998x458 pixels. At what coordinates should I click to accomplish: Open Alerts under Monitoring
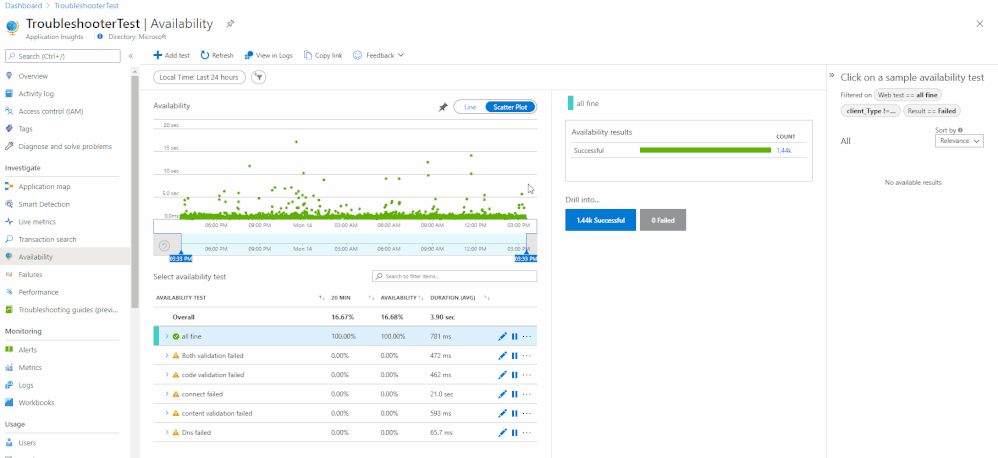tap(27, 350)
